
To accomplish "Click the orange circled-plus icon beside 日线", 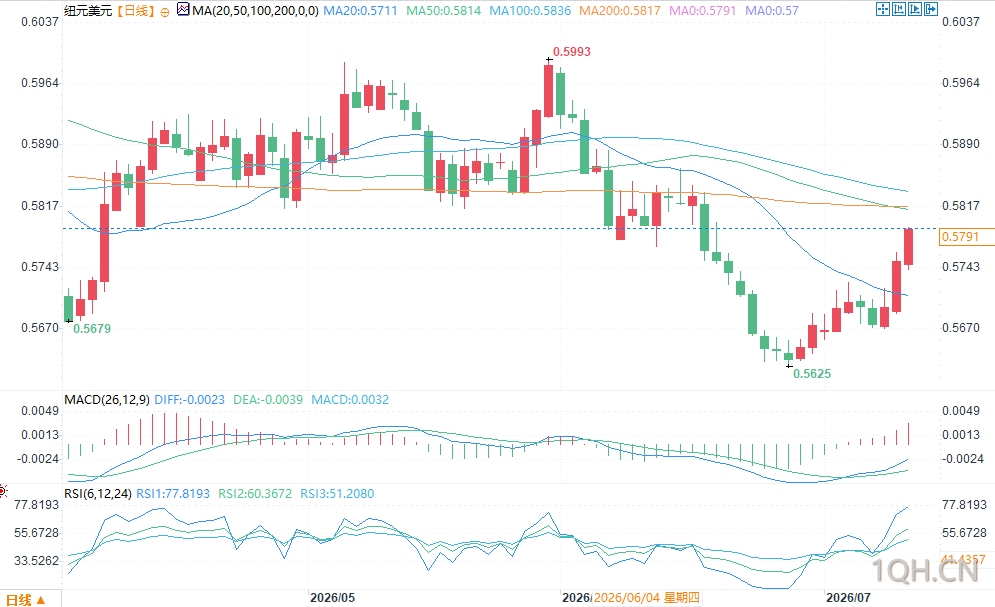I will pos(164,11).
